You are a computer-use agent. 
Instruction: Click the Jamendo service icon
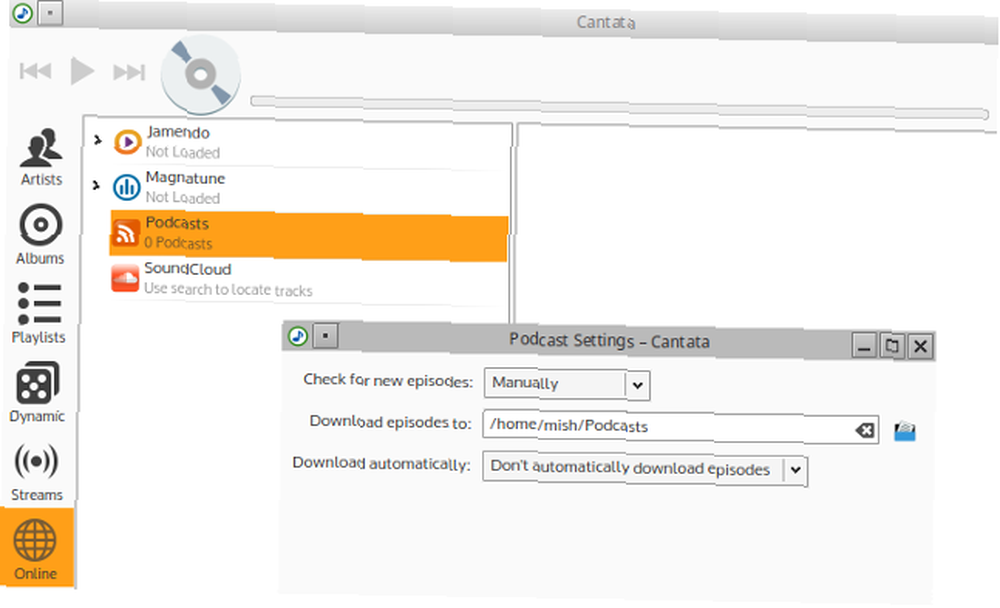coord(127,142)
